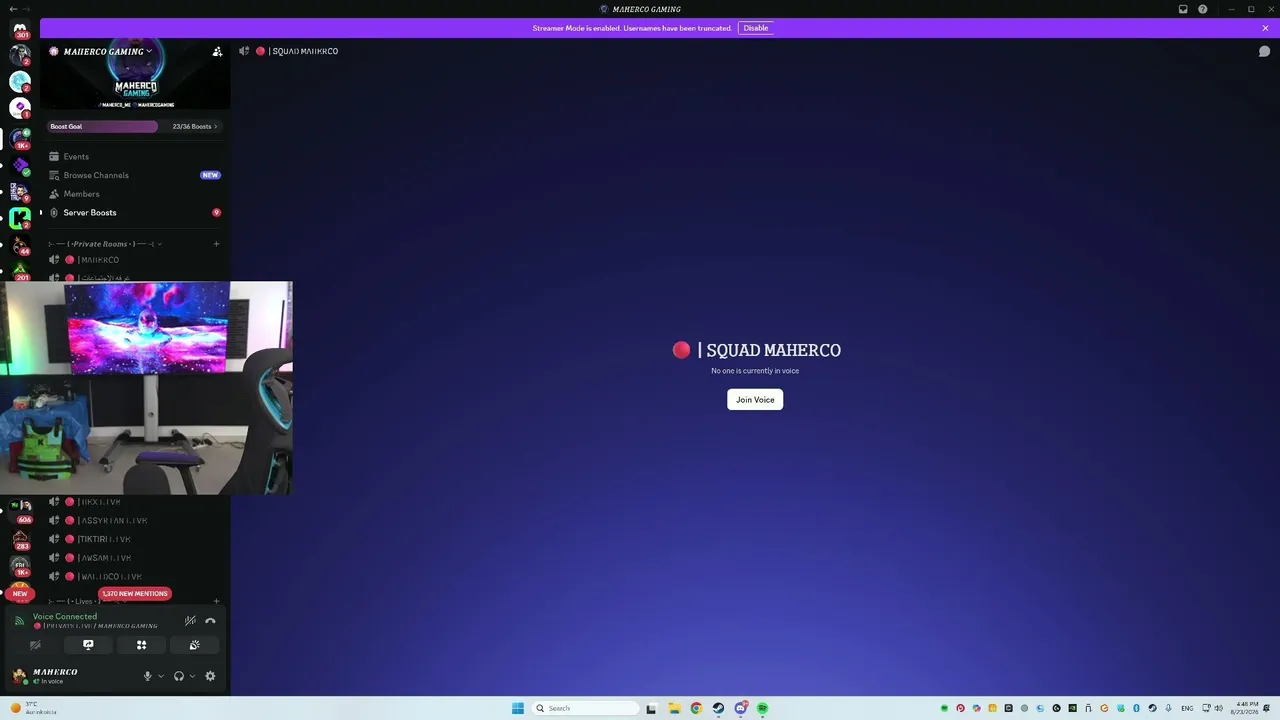Join Voice in SQUAD MAHERCO channel

755,400
